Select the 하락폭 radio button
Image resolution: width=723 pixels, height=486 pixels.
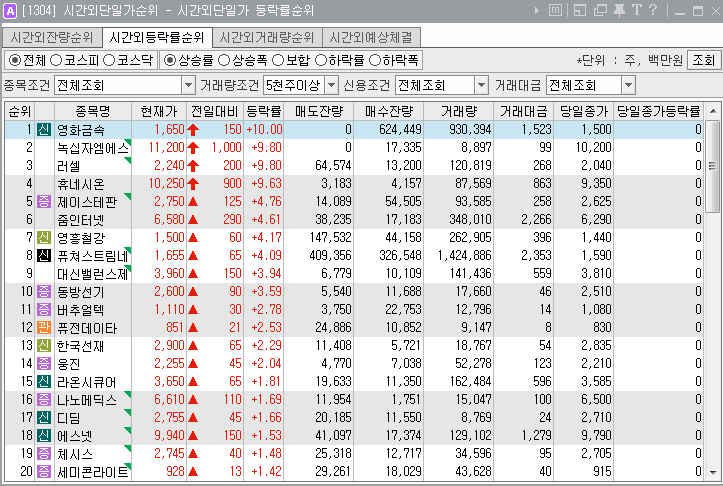pyautogui.click(x=375, y=60)
